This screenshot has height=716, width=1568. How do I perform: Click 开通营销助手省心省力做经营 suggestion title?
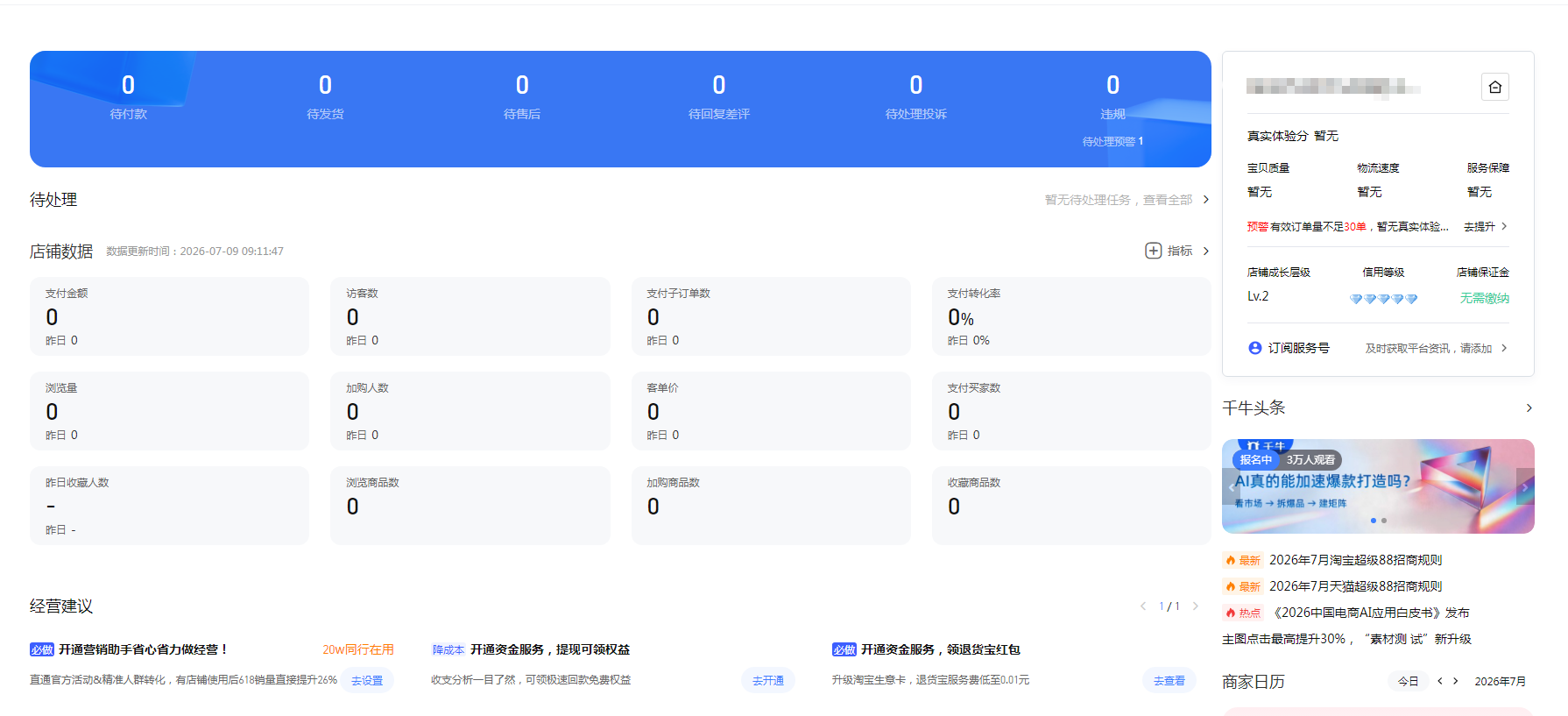pyautogui.click(x=144, y=649)
